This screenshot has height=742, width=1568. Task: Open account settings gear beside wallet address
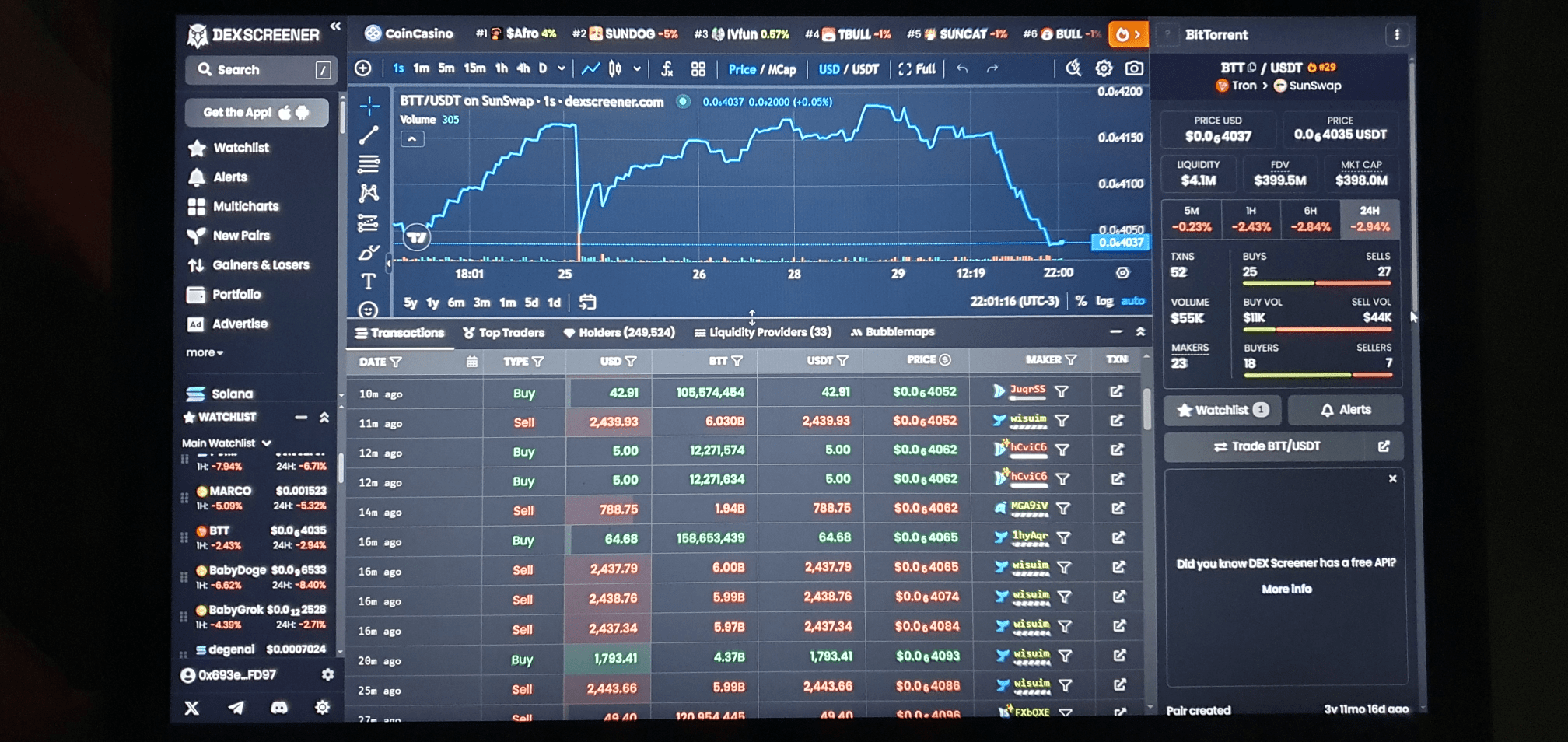click(x=327, y=675)
